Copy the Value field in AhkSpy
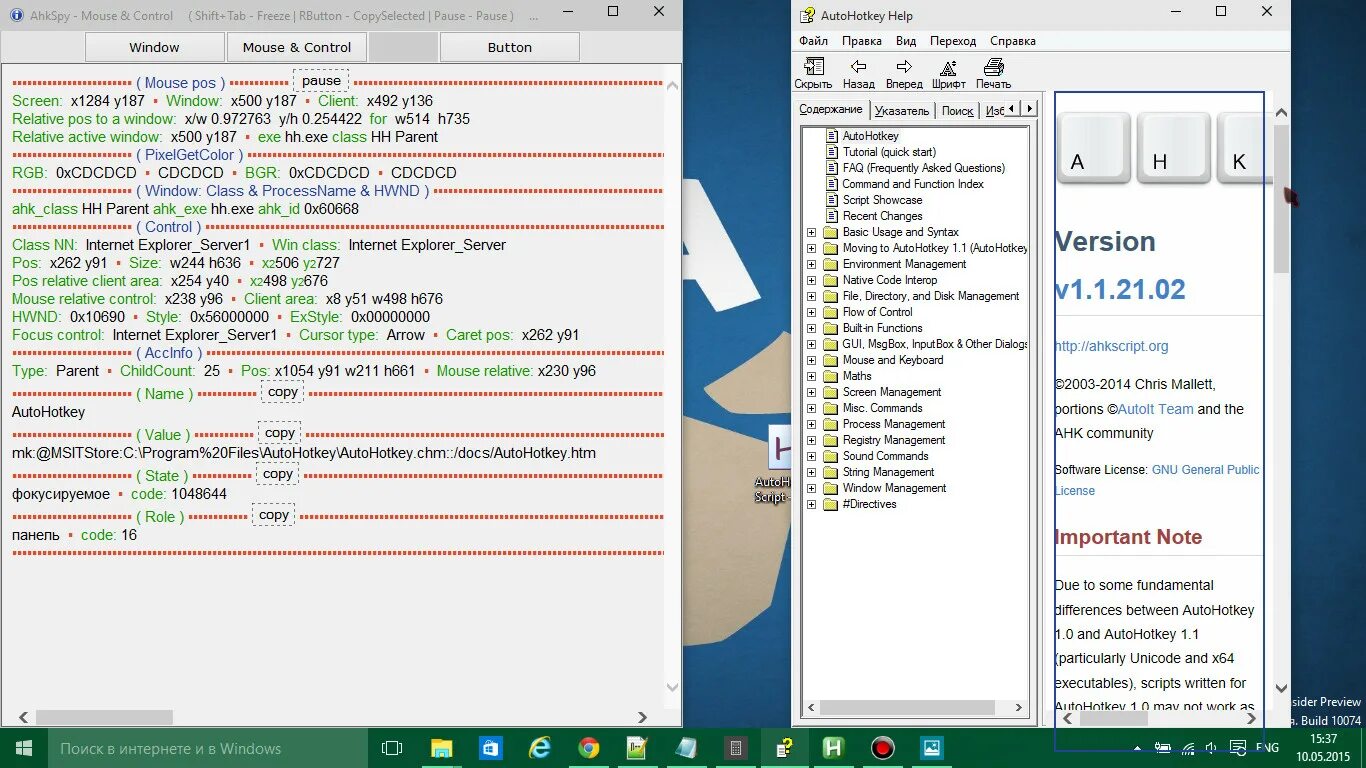This screenshot has width=1366, height=768. (280, 433)
